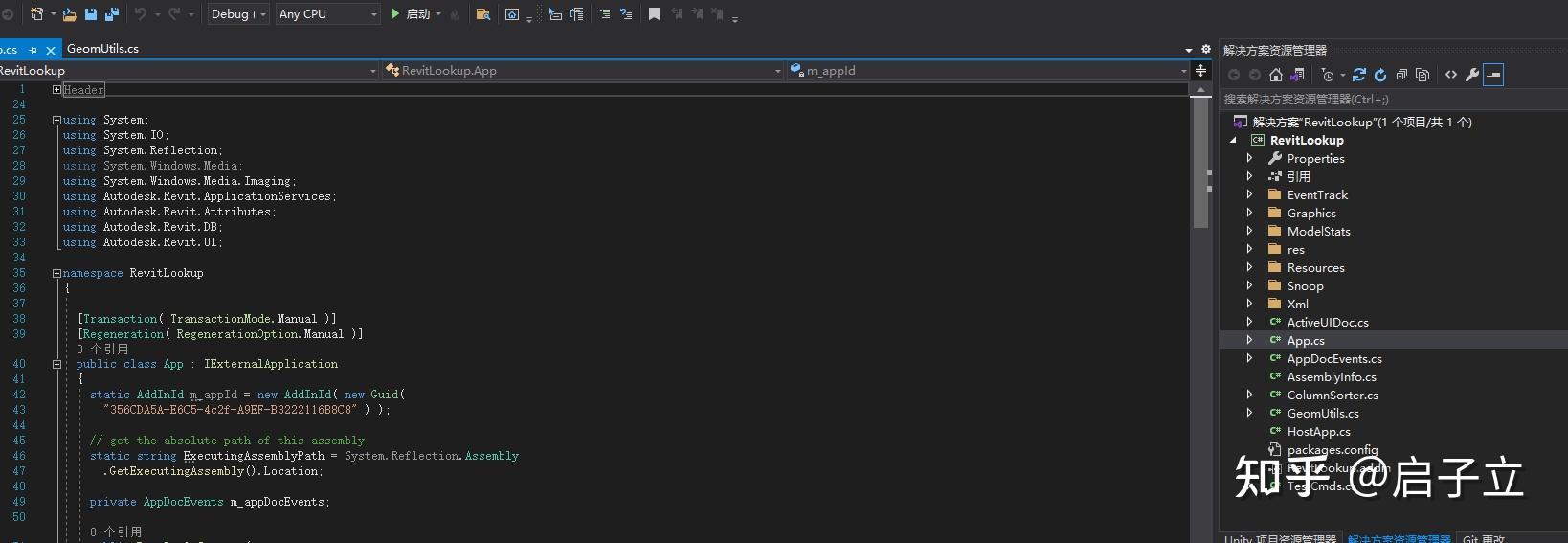Select the Resources folder
This screenshot has height=543, width=1568.
coord(1315,267)
